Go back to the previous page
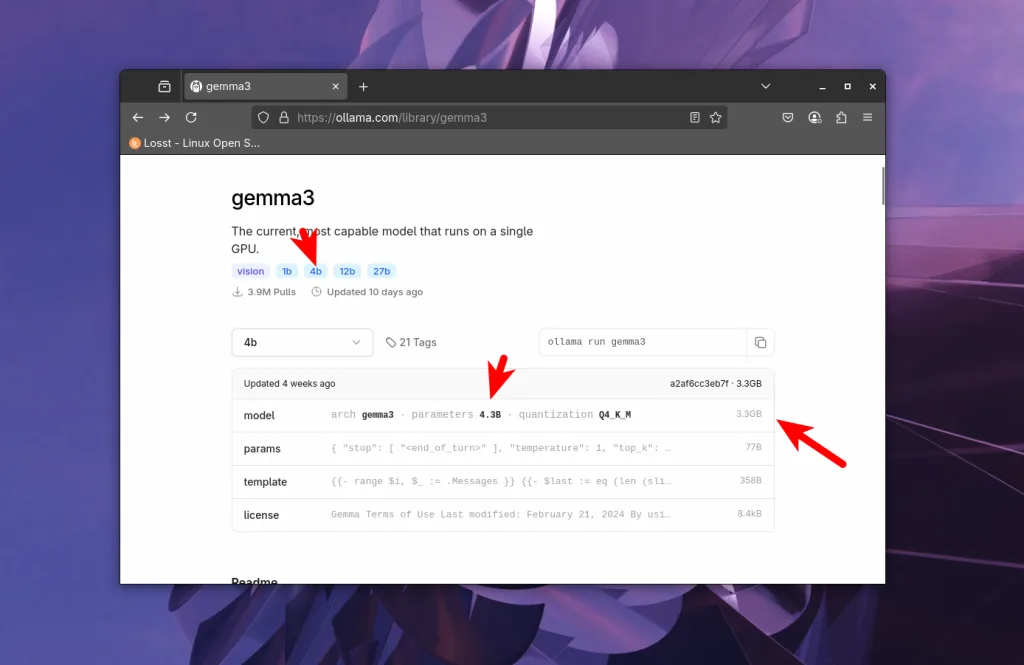The image size is (1024, 665). point(138,118)
